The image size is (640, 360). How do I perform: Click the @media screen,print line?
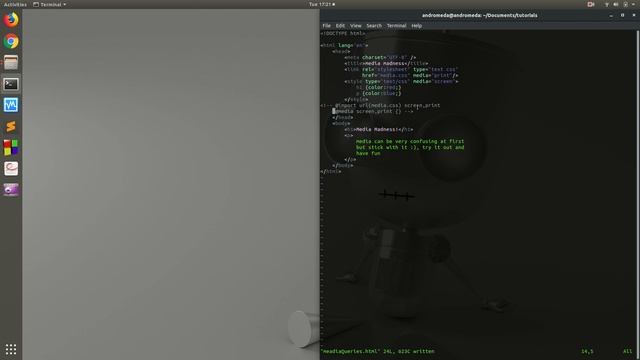[373, 111]
